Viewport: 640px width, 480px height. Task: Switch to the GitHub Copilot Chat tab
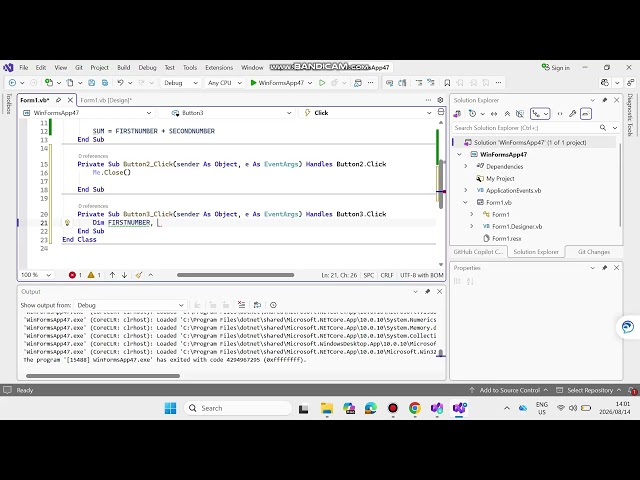pos(478,252)
